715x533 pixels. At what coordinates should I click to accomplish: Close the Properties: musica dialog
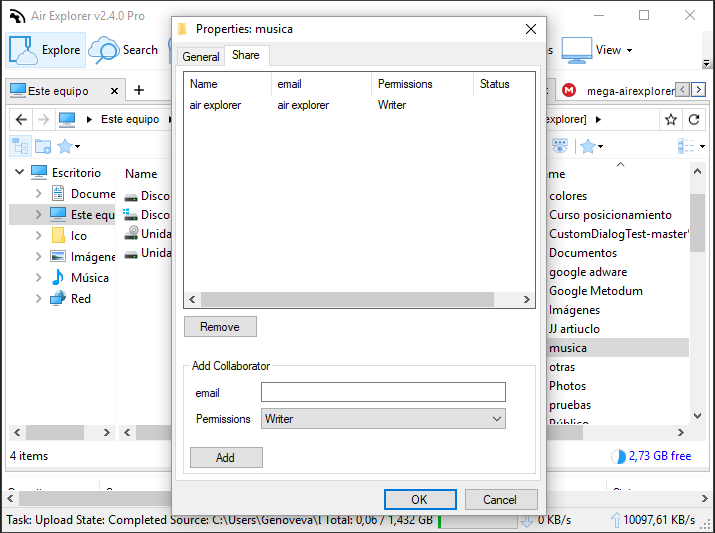coord(531,29)
